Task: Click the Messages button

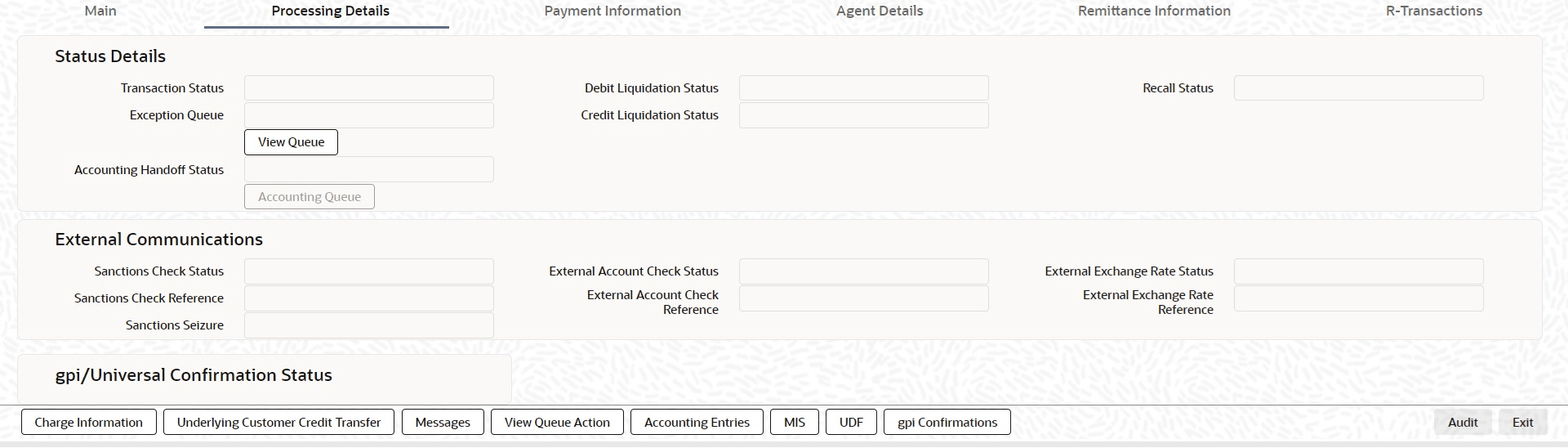Action: (x=443, y=423)
